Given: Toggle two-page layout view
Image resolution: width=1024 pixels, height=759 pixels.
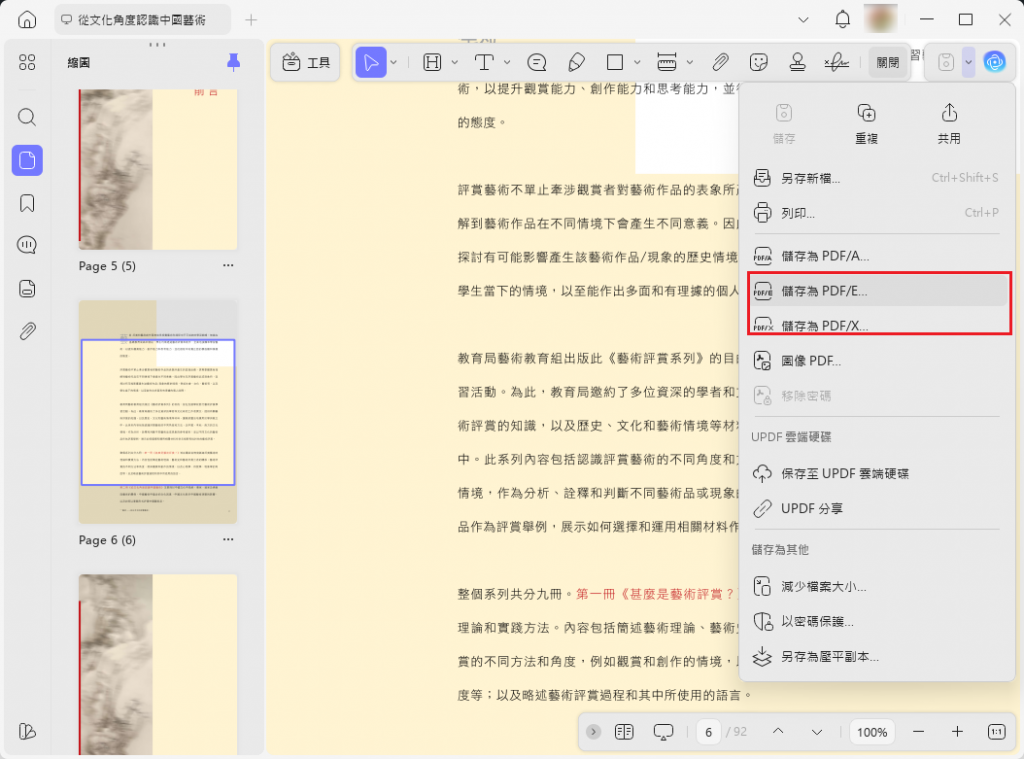Looking at the screenshot, I should pyautogui.click(x=624, y=732).
